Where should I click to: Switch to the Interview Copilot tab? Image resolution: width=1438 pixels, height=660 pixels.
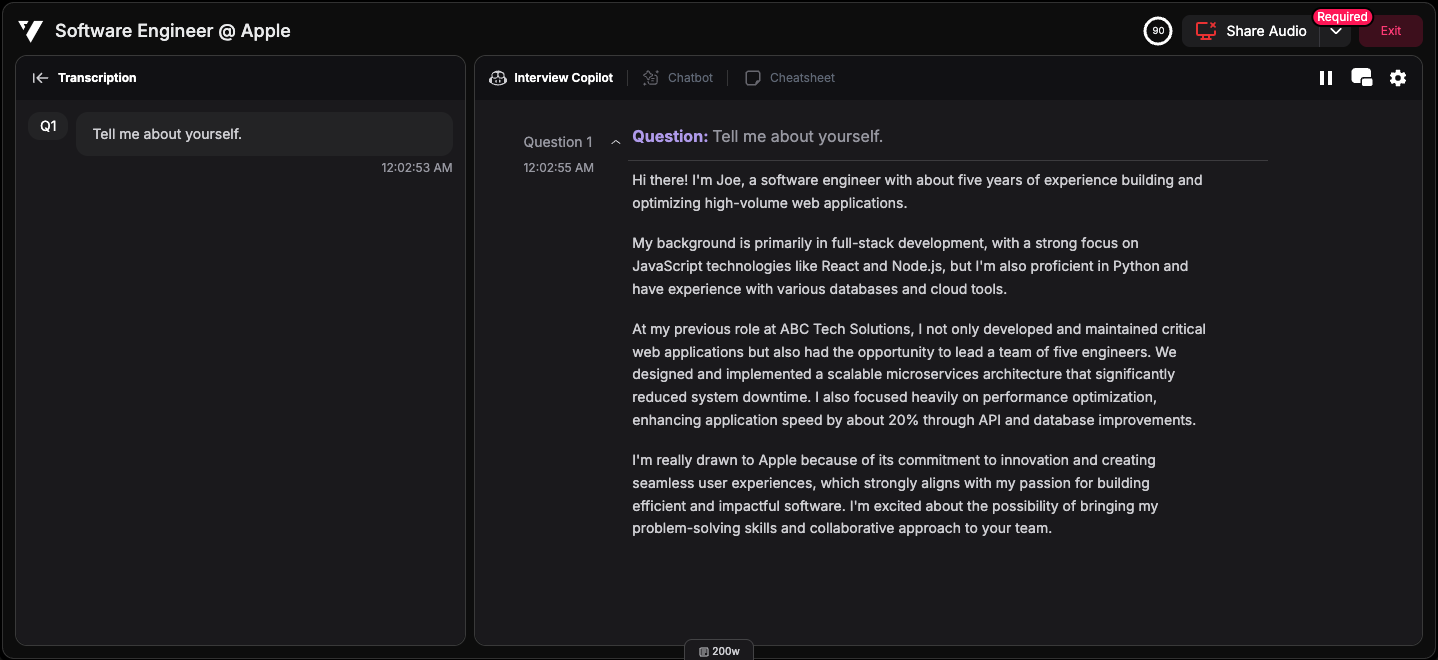click(551, 78)
